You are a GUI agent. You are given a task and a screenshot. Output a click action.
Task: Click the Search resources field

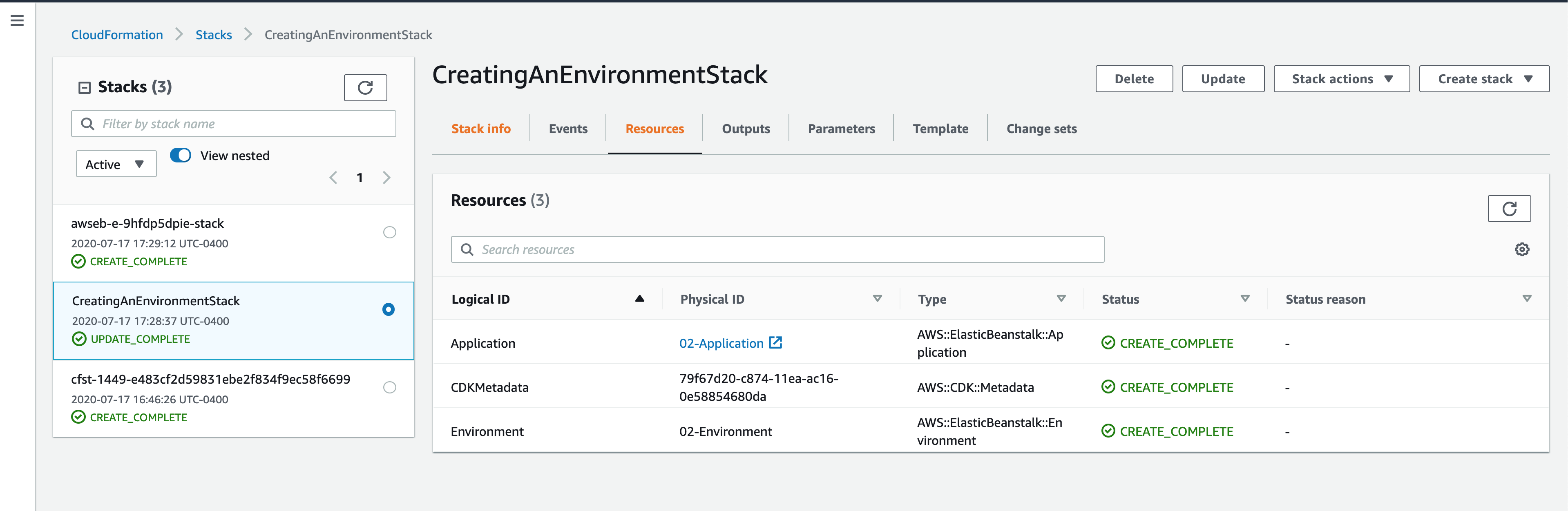[x=777, y=249]
